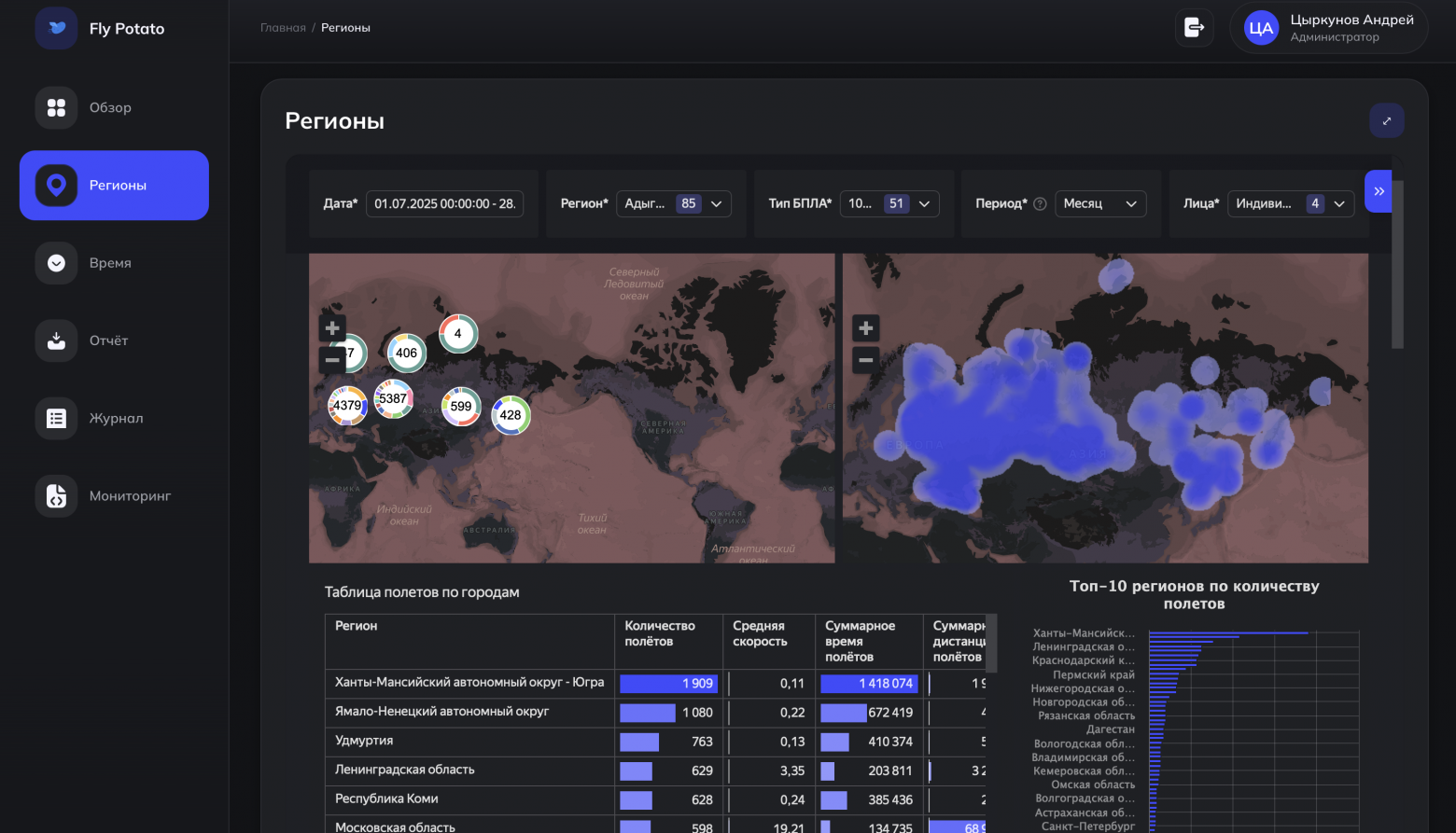Zoom in on the heatmap
The height and width of the screenshot is (833, 1456).
tap(866, 328)
